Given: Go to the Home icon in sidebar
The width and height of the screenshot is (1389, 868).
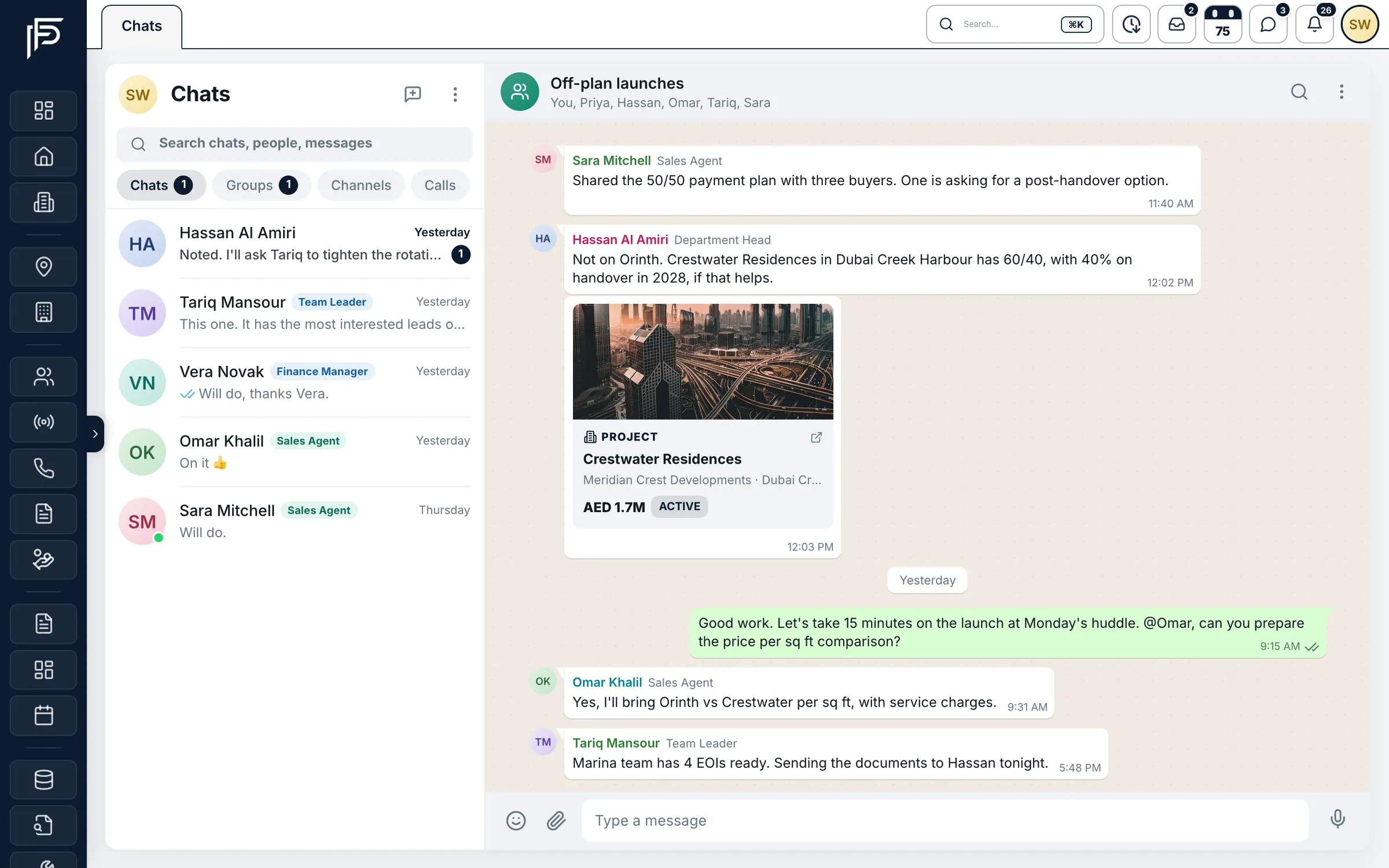Looking at the screenshot, I should click(x=43, y=156).
